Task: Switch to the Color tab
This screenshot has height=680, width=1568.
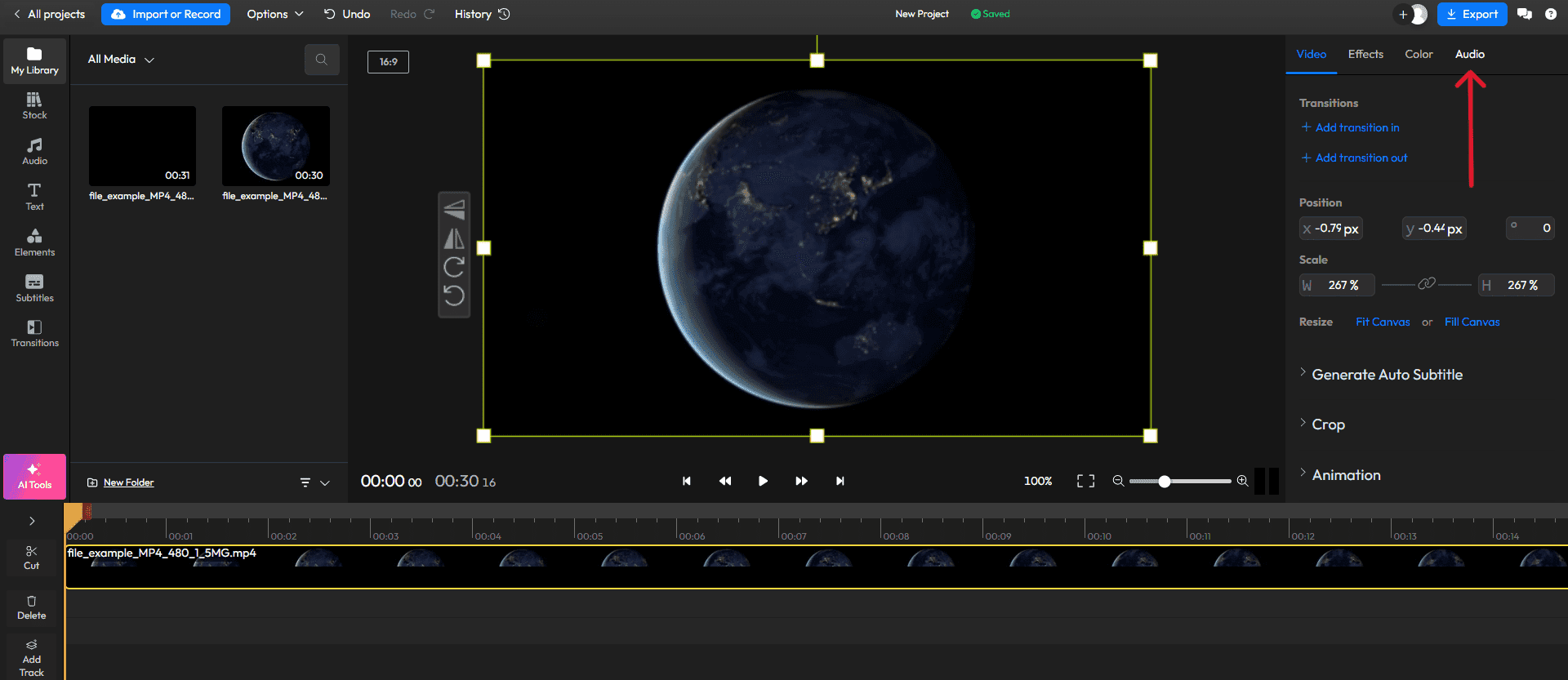Action: coord(1419,54)
